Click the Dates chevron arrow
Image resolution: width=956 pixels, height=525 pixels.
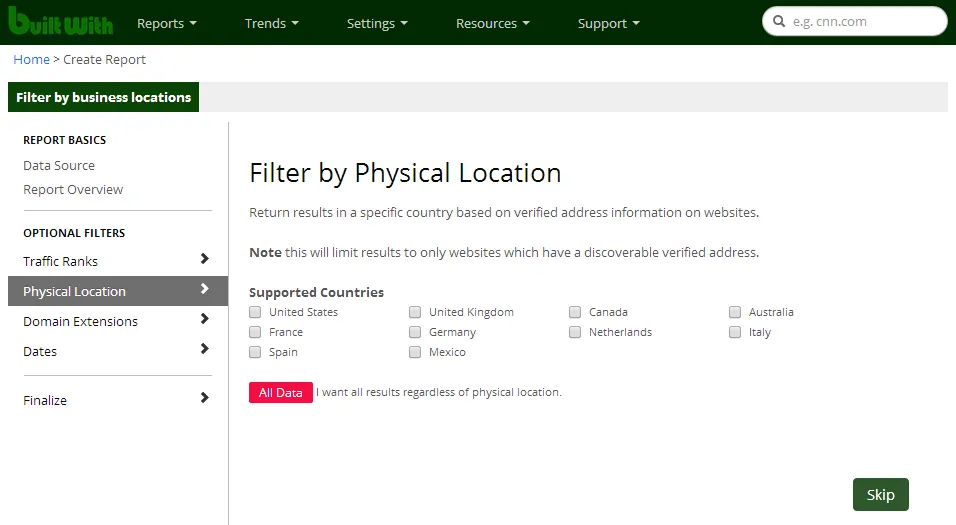(204, 349)
